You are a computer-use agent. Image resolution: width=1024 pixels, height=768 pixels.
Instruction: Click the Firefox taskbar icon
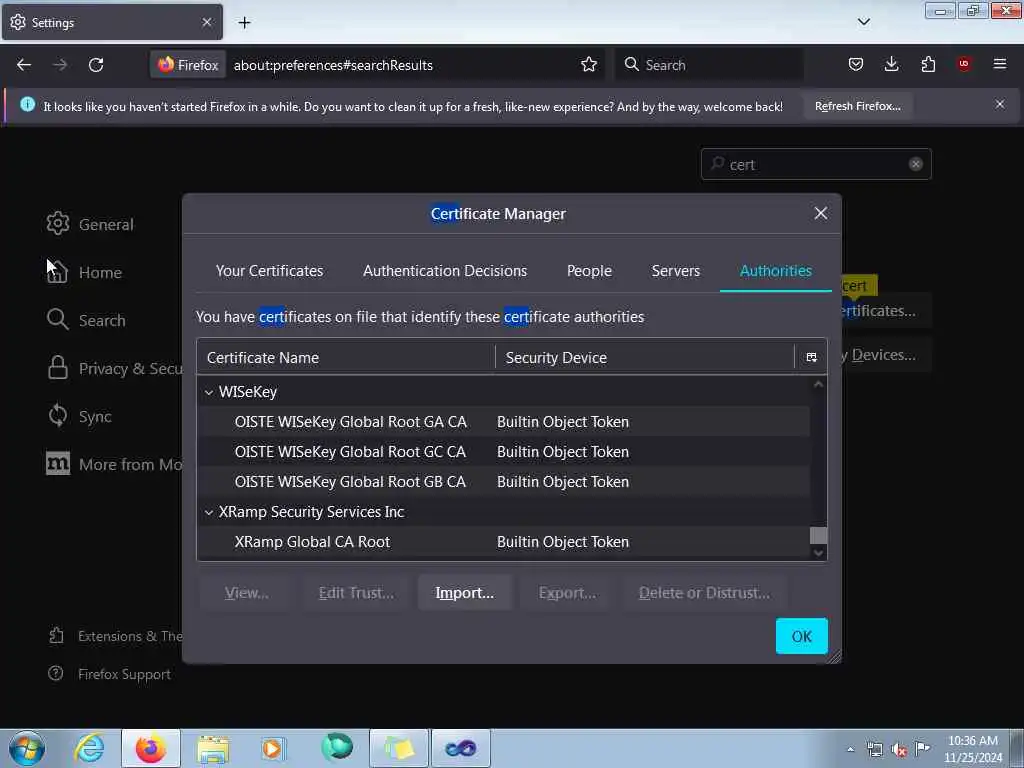click(151, 748)
